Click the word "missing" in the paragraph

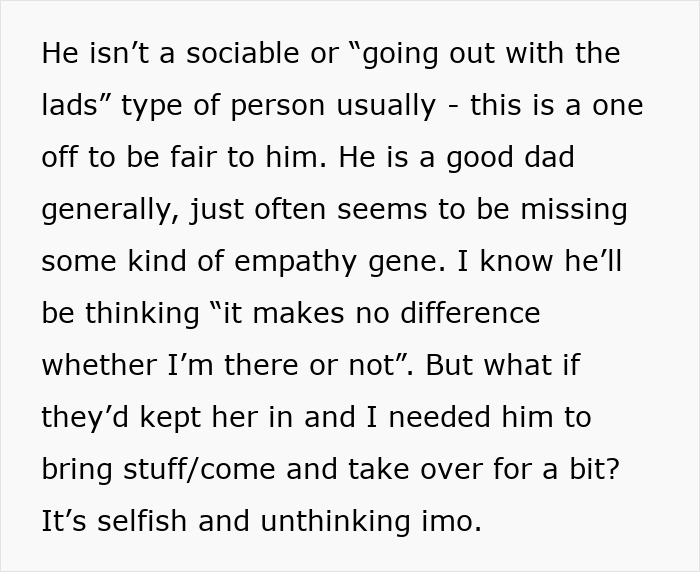(571, 209)
